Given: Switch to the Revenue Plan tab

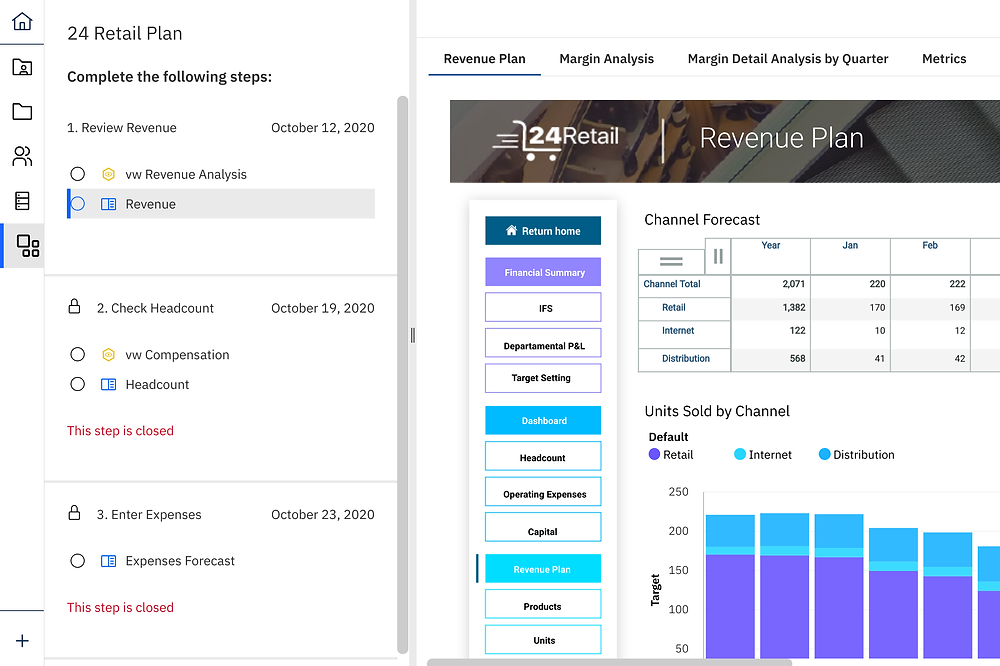Looking at the screenshot, I should pyautogui.click(x=485, y=59).
